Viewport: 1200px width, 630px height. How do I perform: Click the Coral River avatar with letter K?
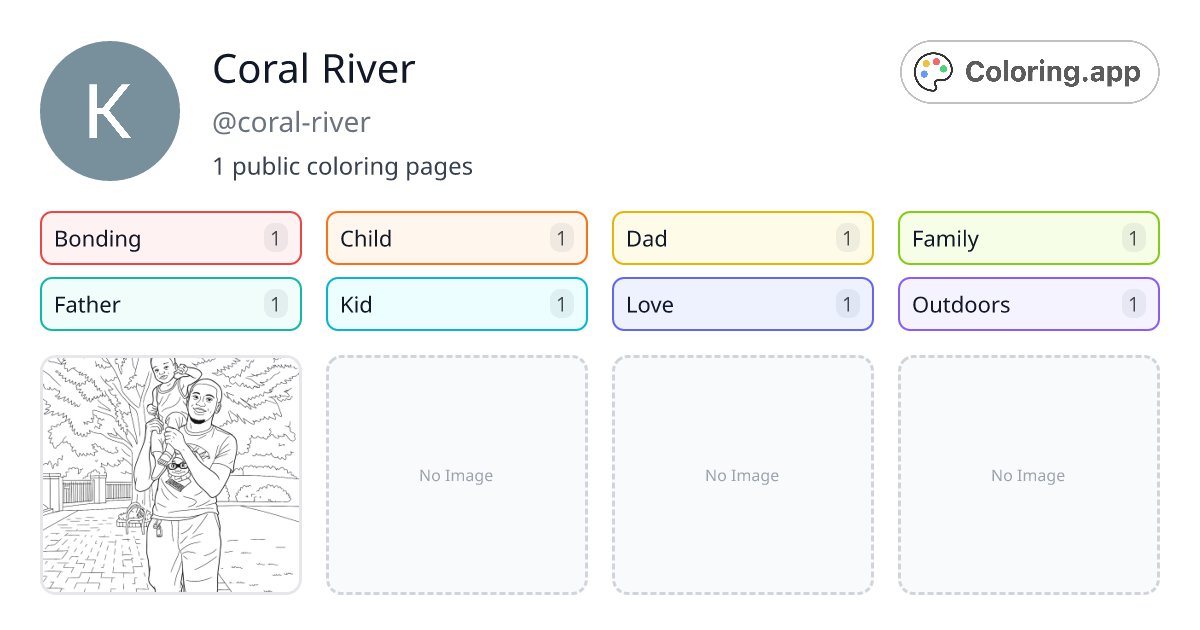click(x=110, y=111)
